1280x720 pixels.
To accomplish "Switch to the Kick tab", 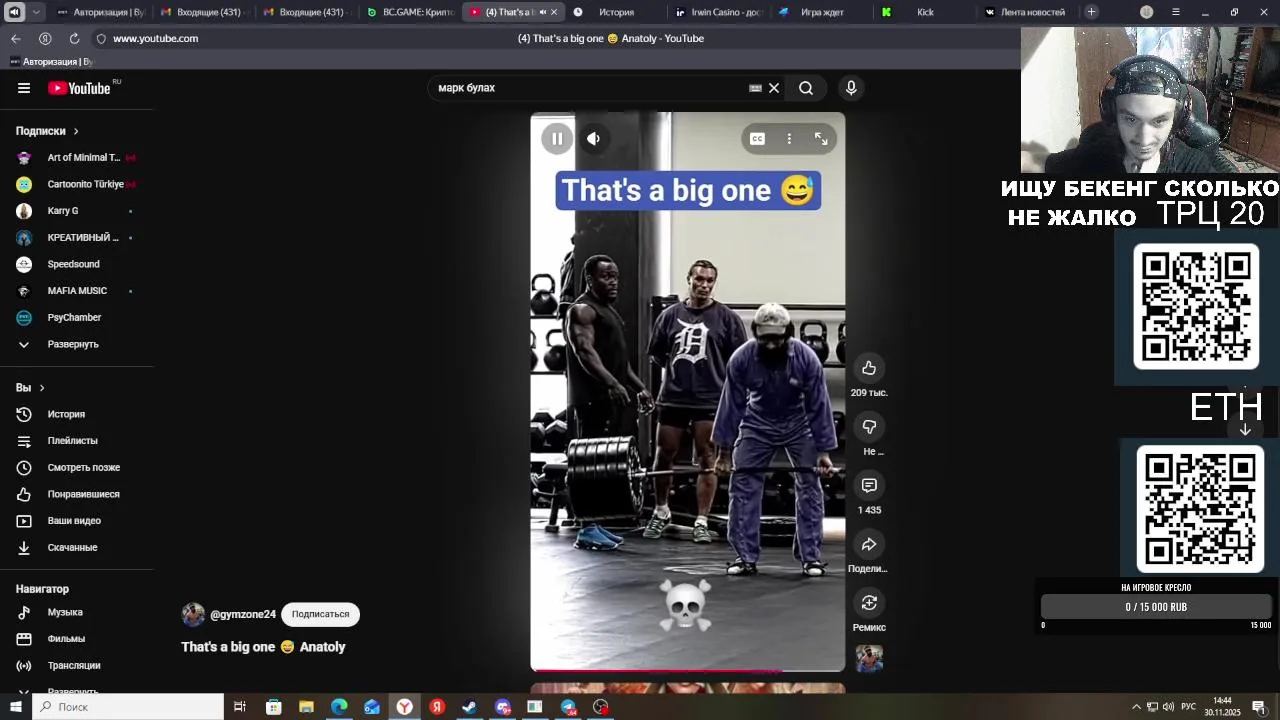I will pos(923,12).
